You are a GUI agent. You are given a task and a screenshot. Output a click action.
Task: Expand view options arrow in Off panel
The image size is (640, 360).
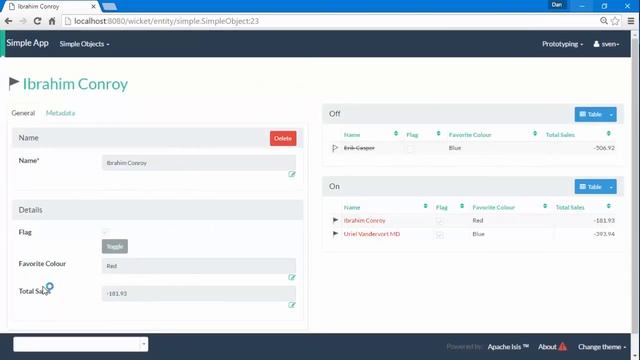(x=611, y=115)
